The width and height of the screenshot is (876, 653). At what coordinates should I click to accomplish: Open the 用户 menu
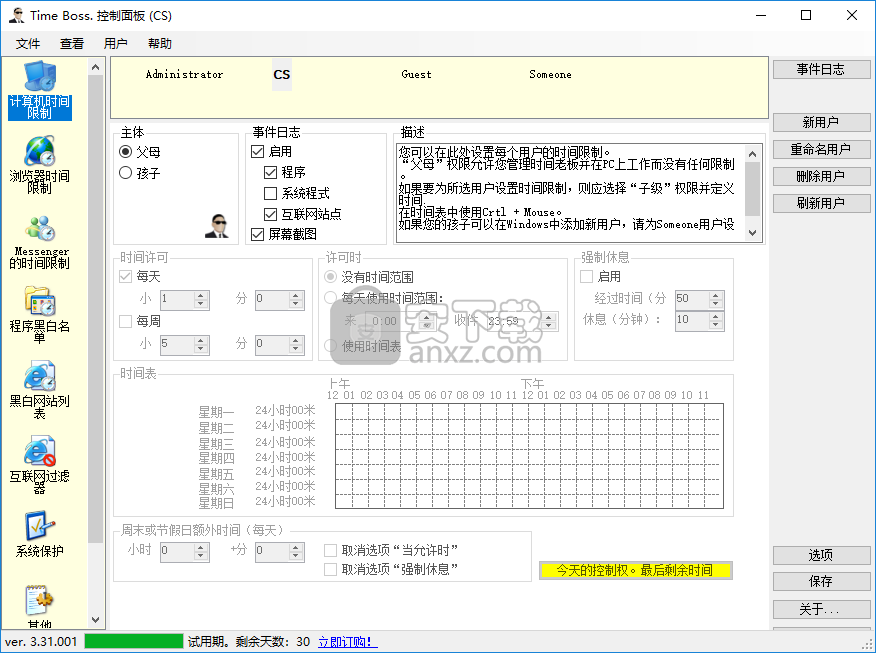point(116,44)
